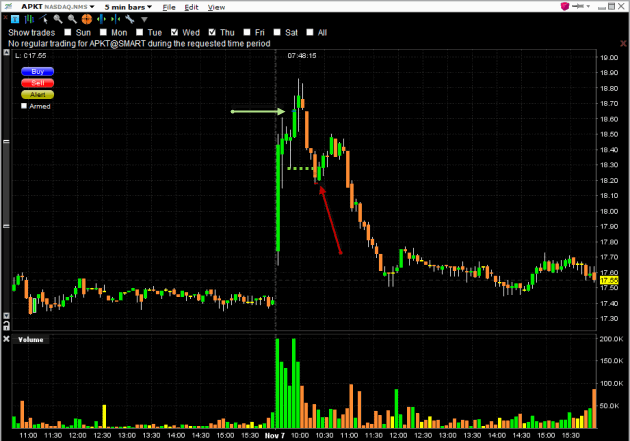
Task: Click the chart app icon in title bar
Action: (9, 6)
